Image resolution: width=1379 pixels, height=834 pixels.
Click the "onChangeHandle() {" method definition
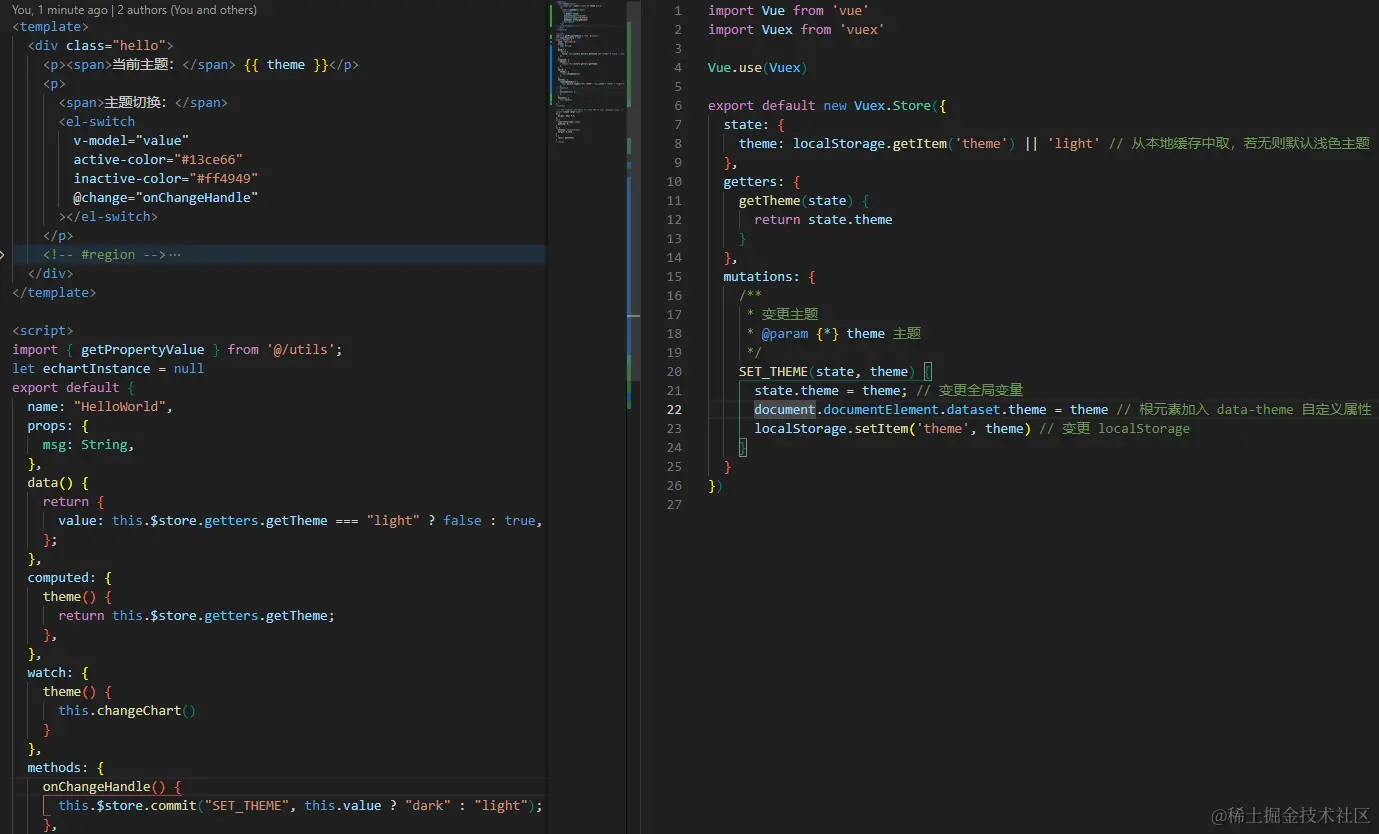tap(112, 787)
